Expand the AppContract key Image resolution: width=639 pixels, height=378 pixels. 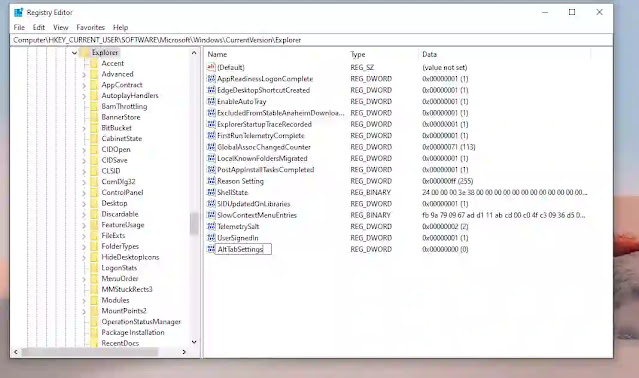click(84, 86)
